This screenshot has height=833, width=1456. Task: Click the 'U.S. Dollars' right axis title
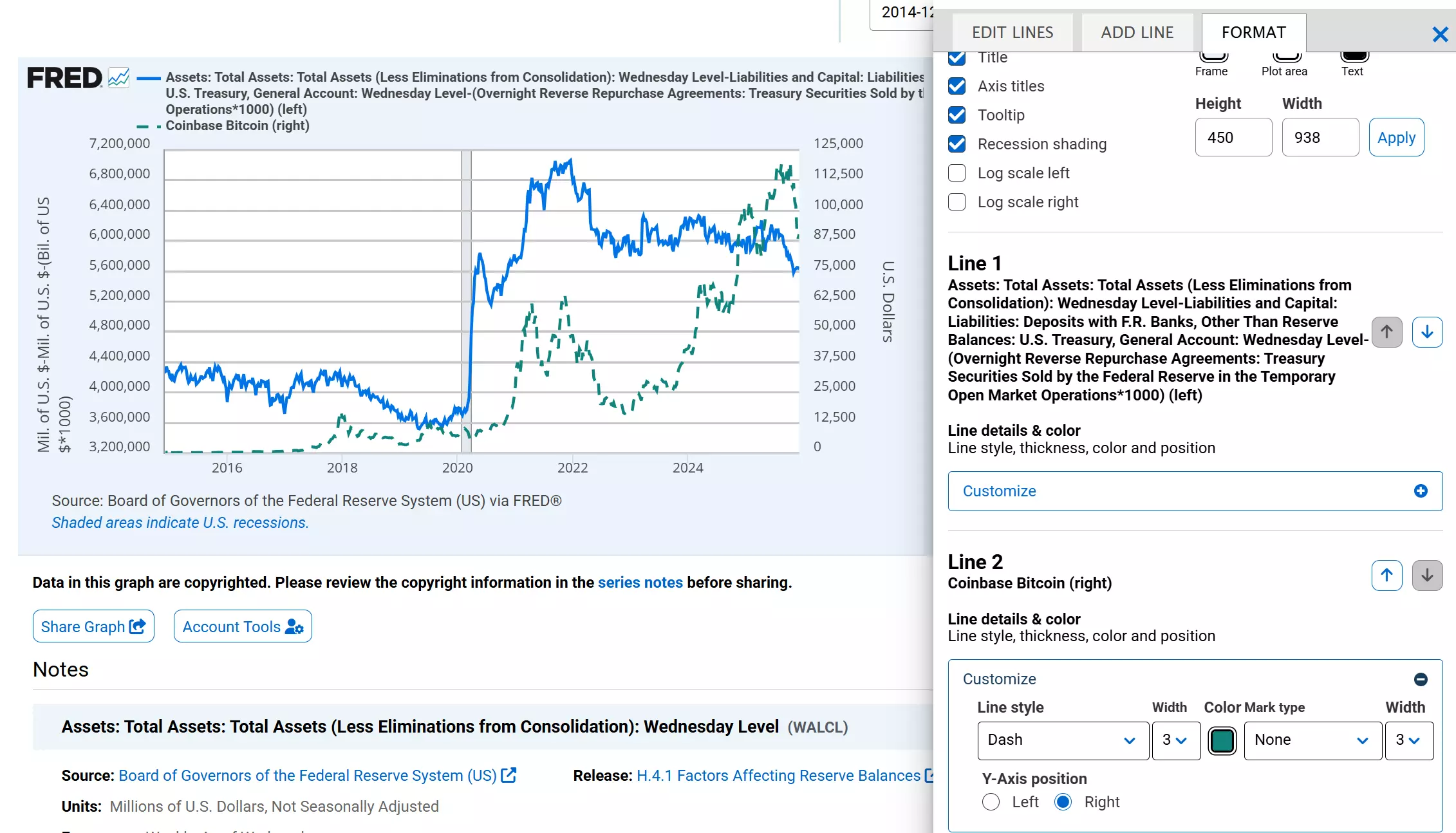coord(888,301)
